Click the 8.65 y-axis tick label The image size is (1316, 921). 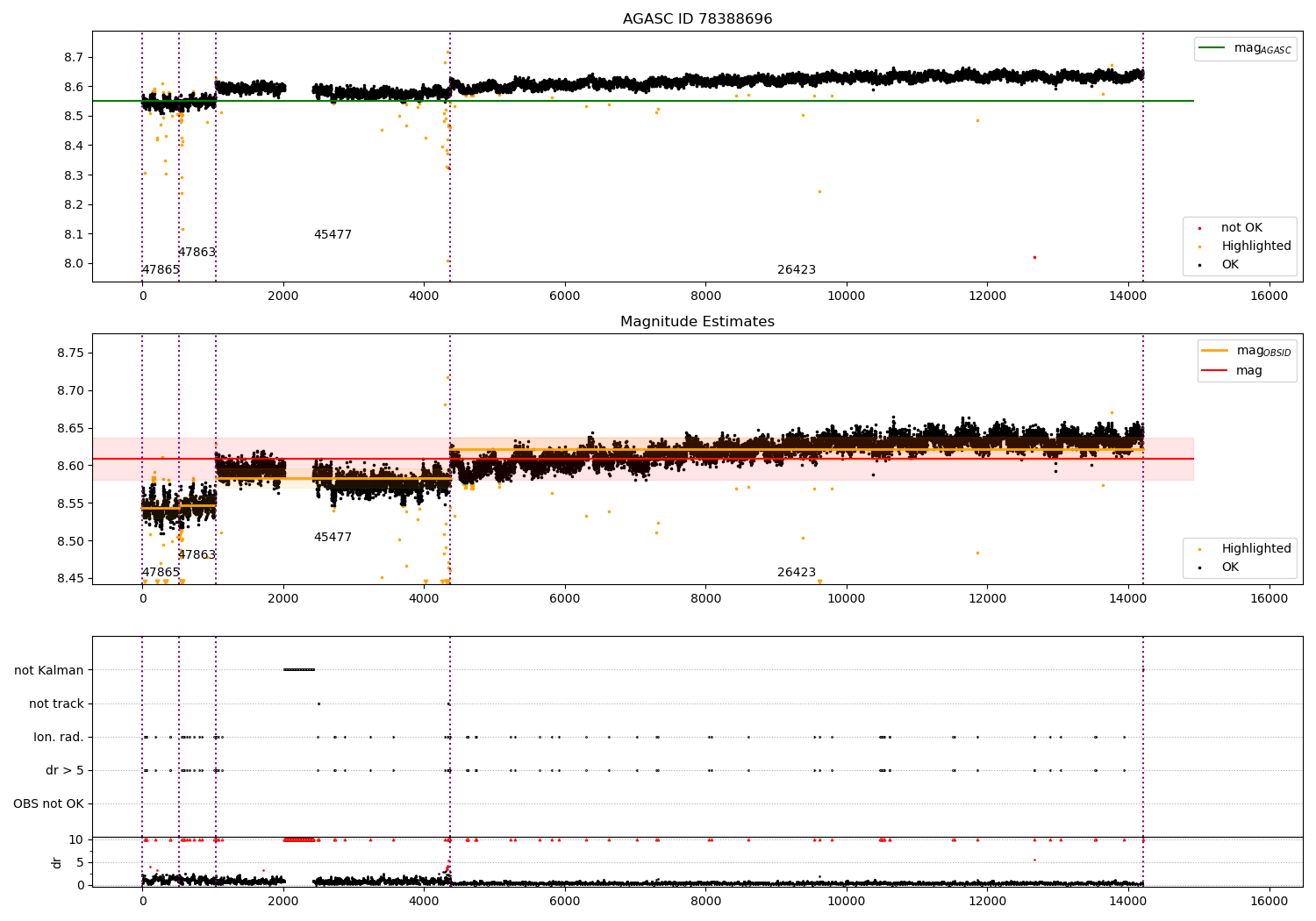(70, 428)
